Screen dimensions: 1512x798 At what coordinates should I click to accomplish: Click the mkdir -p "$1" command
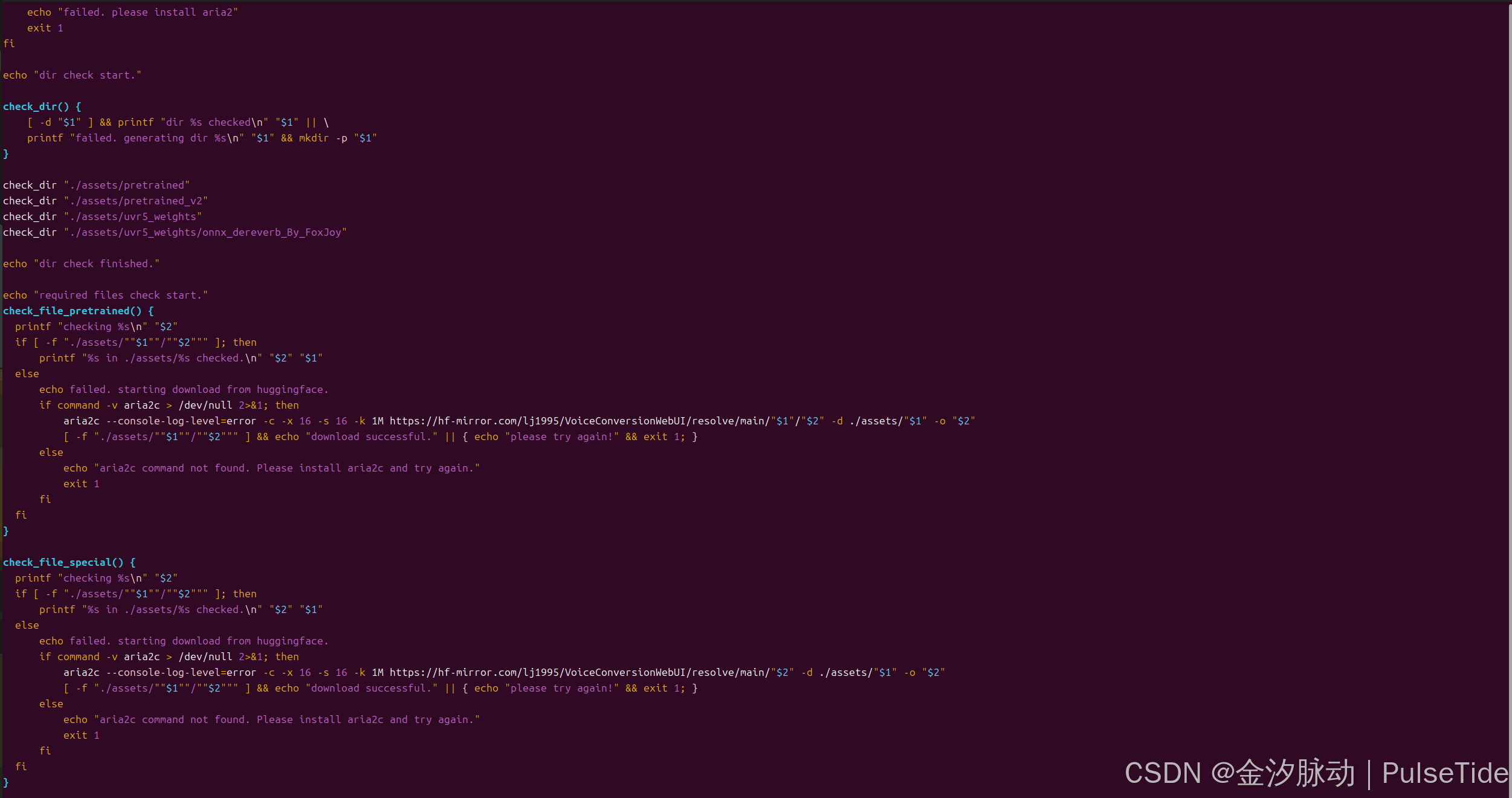tap(338, 138)
